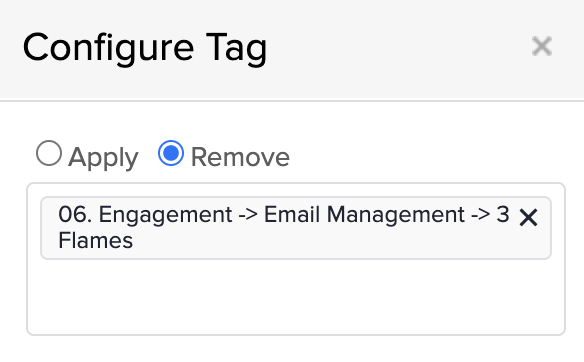Click Email Management text in tag chip
This screenshot has width=584, height=362.
364,215
